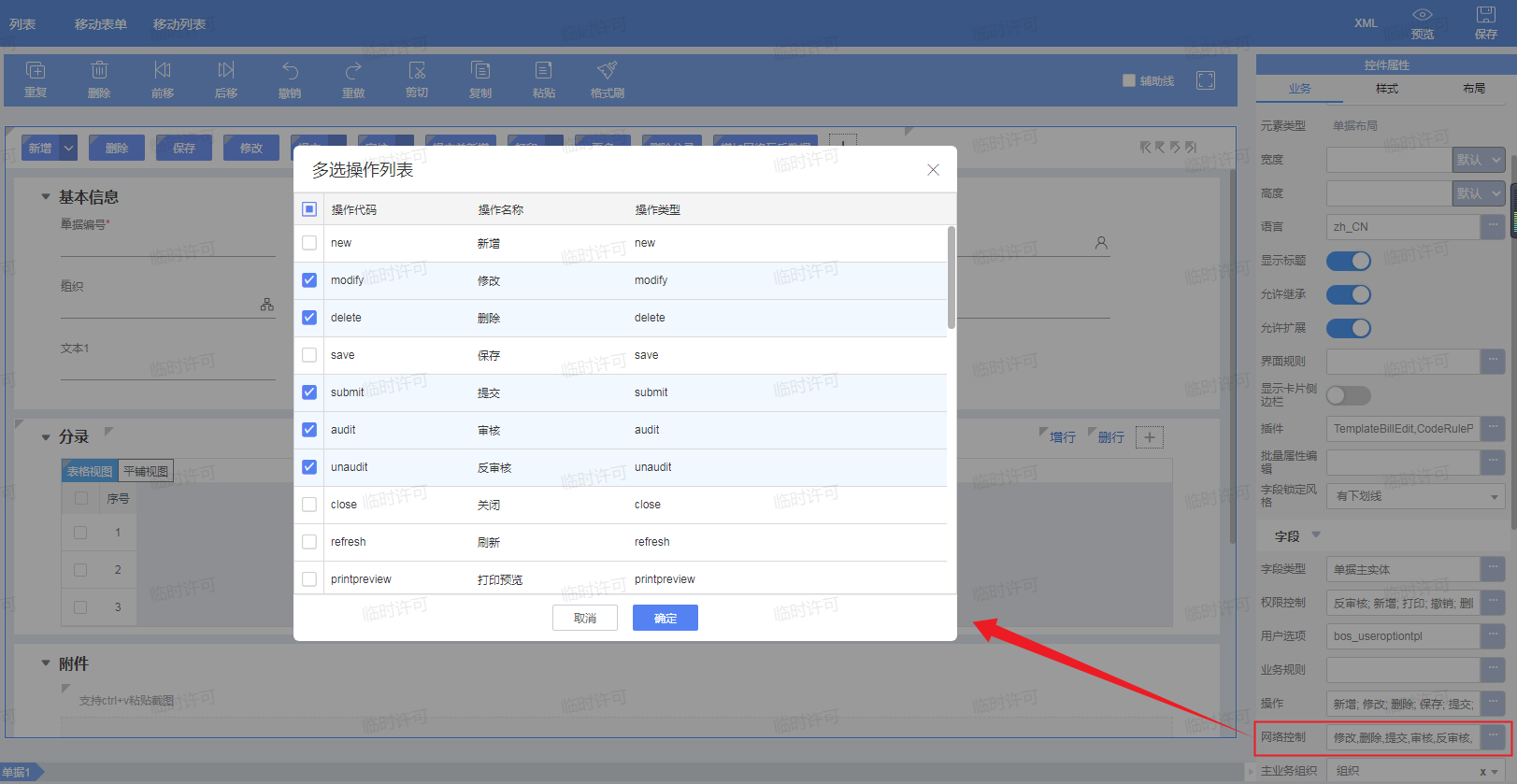The image size is (1517, 784).
Task: Click the Undo (撤销) toolbar icon
Action: pyautogui.click(x=290, y=72)
